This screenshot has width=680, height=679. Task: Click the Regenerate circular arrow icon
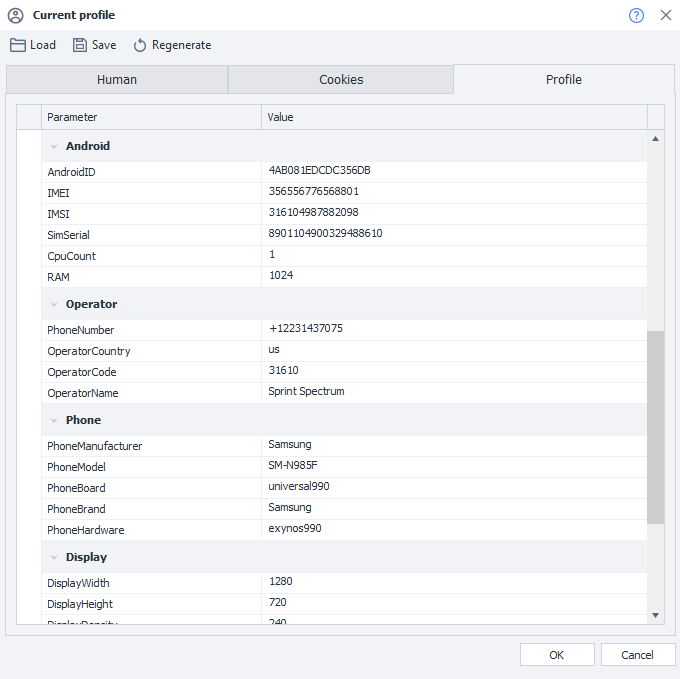[x=140, y=45]
